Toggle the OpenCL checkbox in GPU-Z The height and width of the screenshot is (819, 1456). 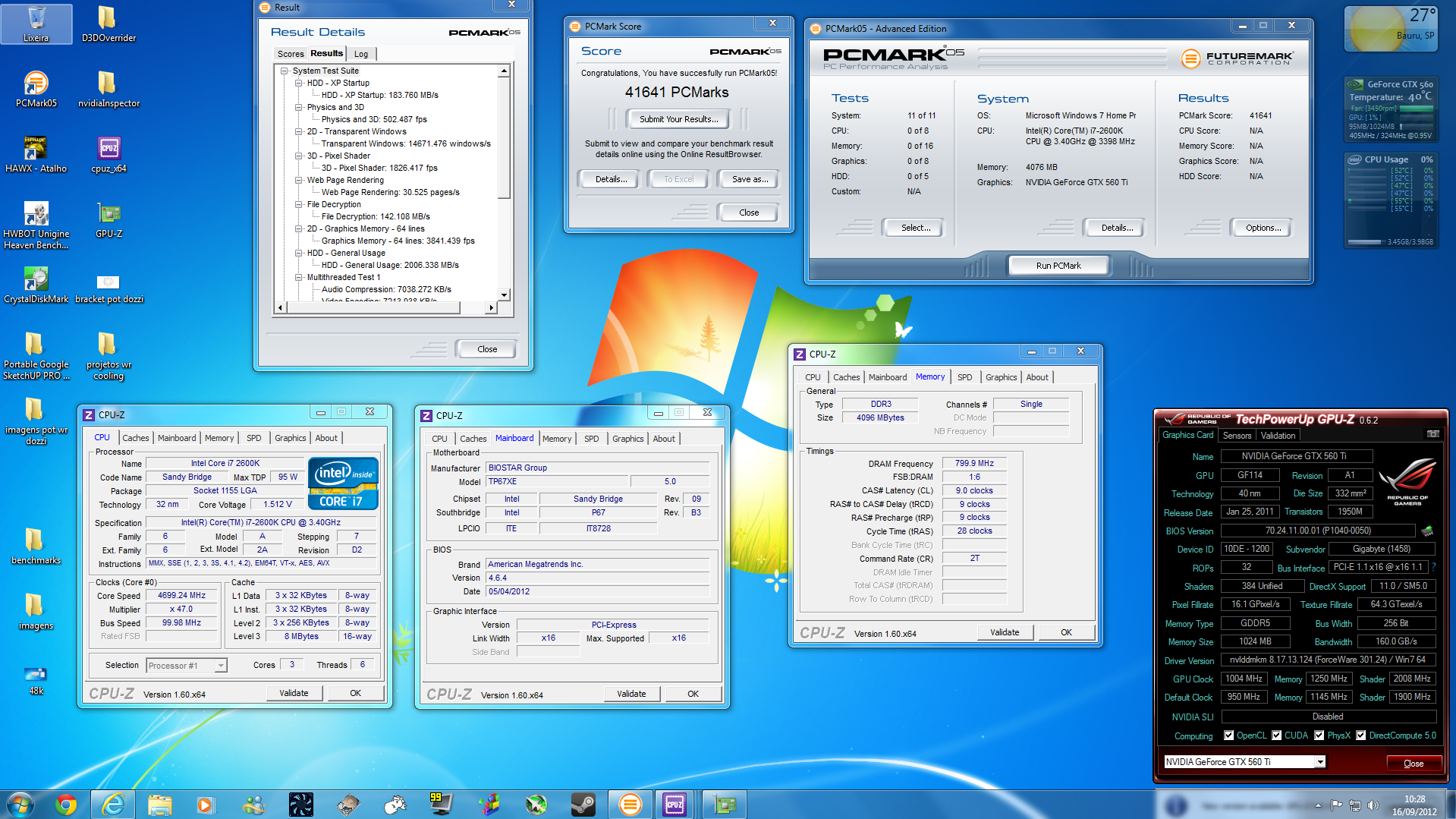point(1229,735)
